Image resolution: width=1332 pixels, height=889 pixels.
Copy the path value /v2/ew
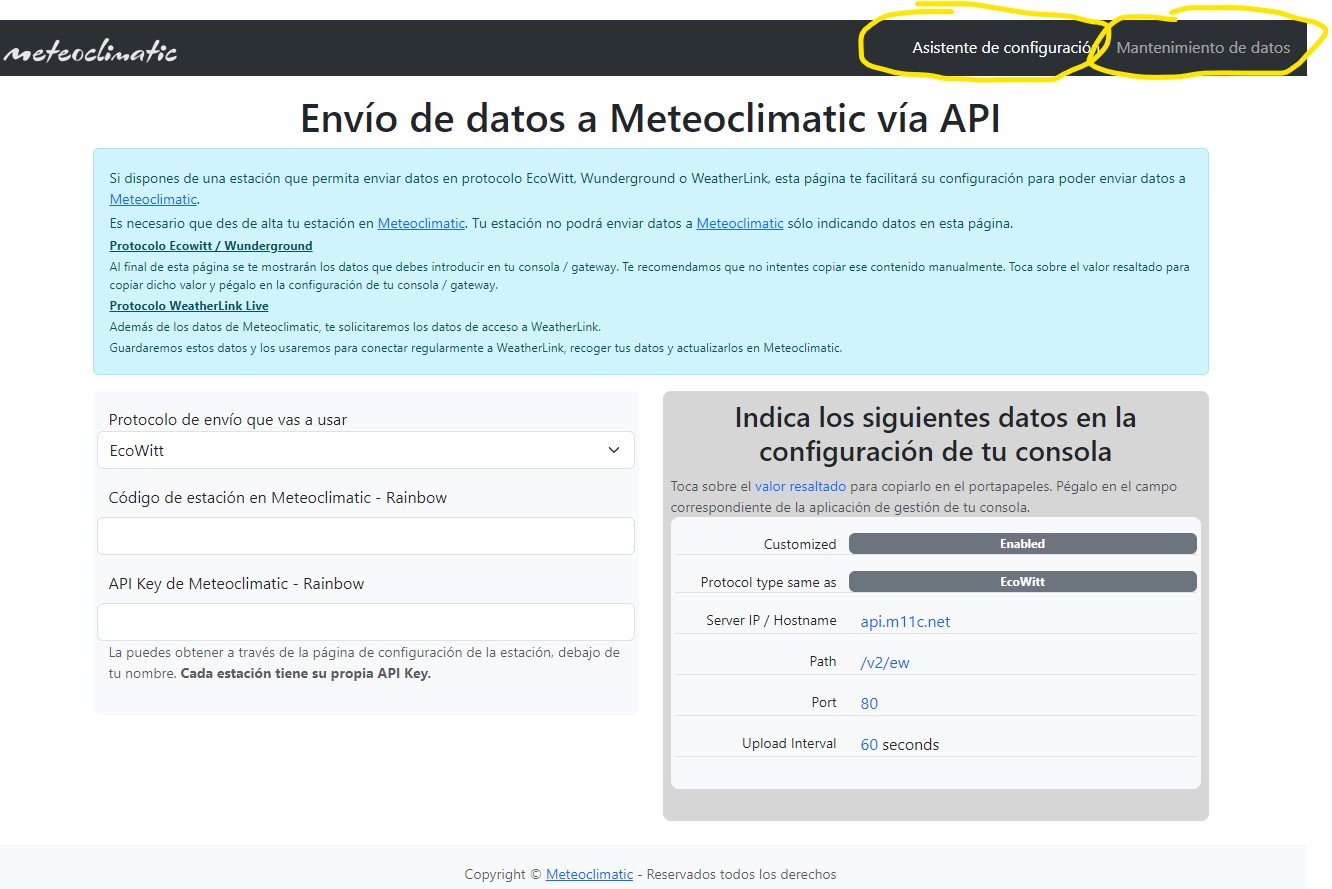tap(884, 662)
